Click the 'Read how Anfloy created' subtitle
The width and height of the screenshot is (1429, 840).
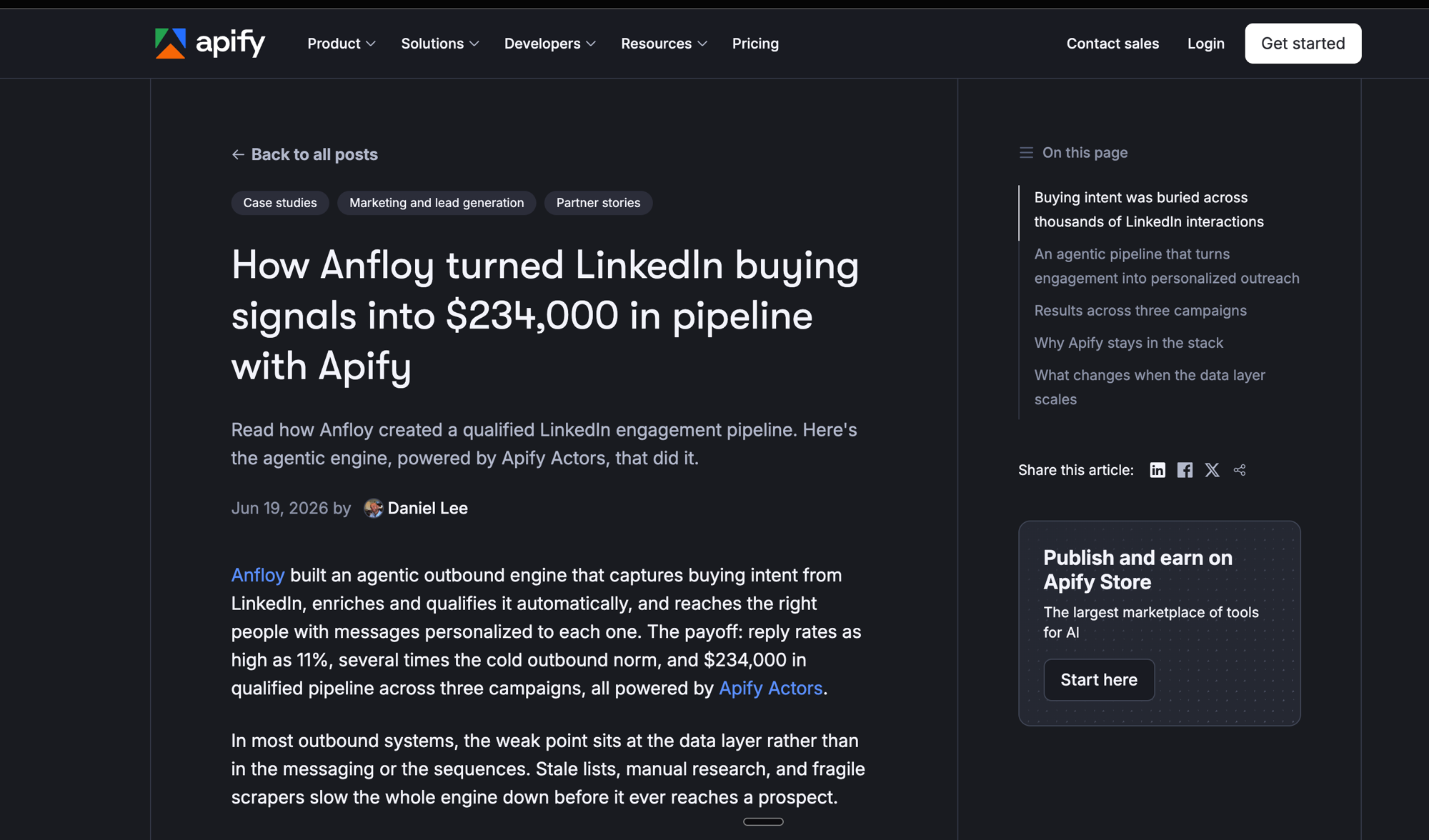544,444
